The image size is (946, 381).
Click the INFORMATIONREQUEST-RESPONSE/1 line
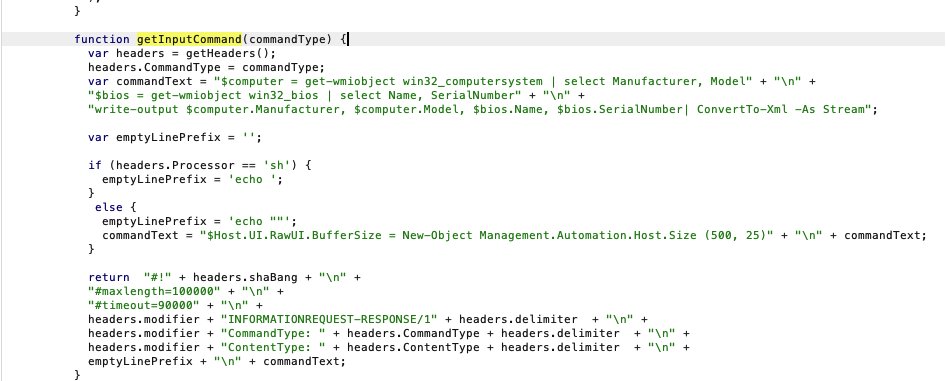coord(368,319)
